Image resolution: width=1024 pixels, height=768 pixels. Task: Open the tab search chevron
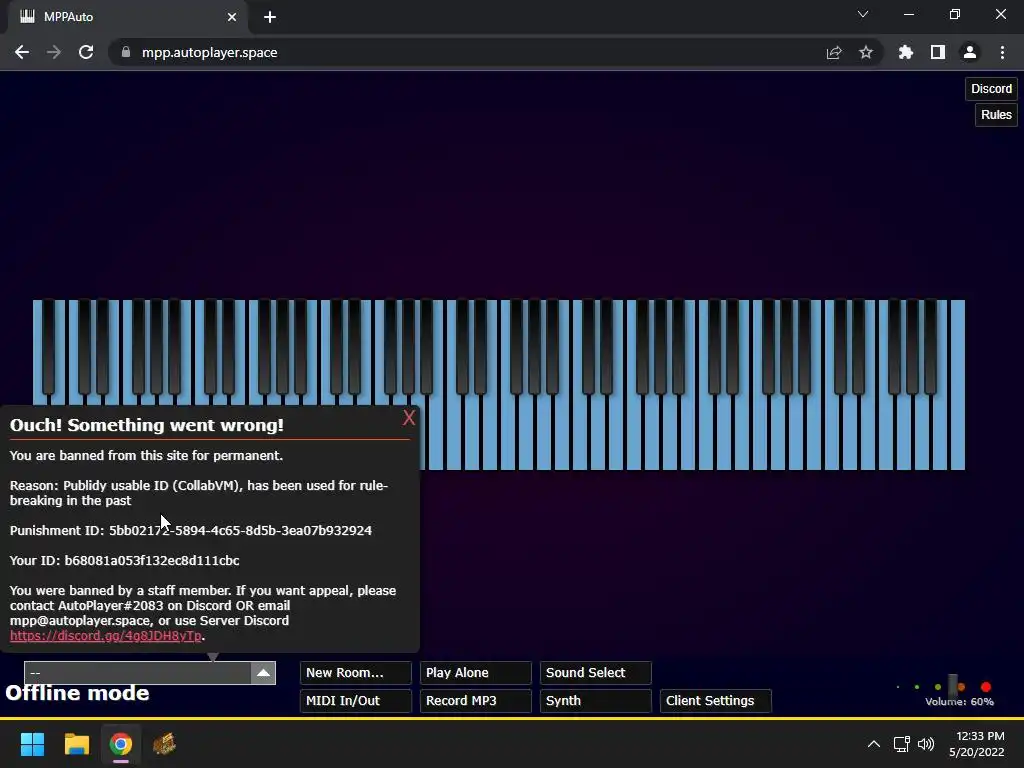click(863, 14)
